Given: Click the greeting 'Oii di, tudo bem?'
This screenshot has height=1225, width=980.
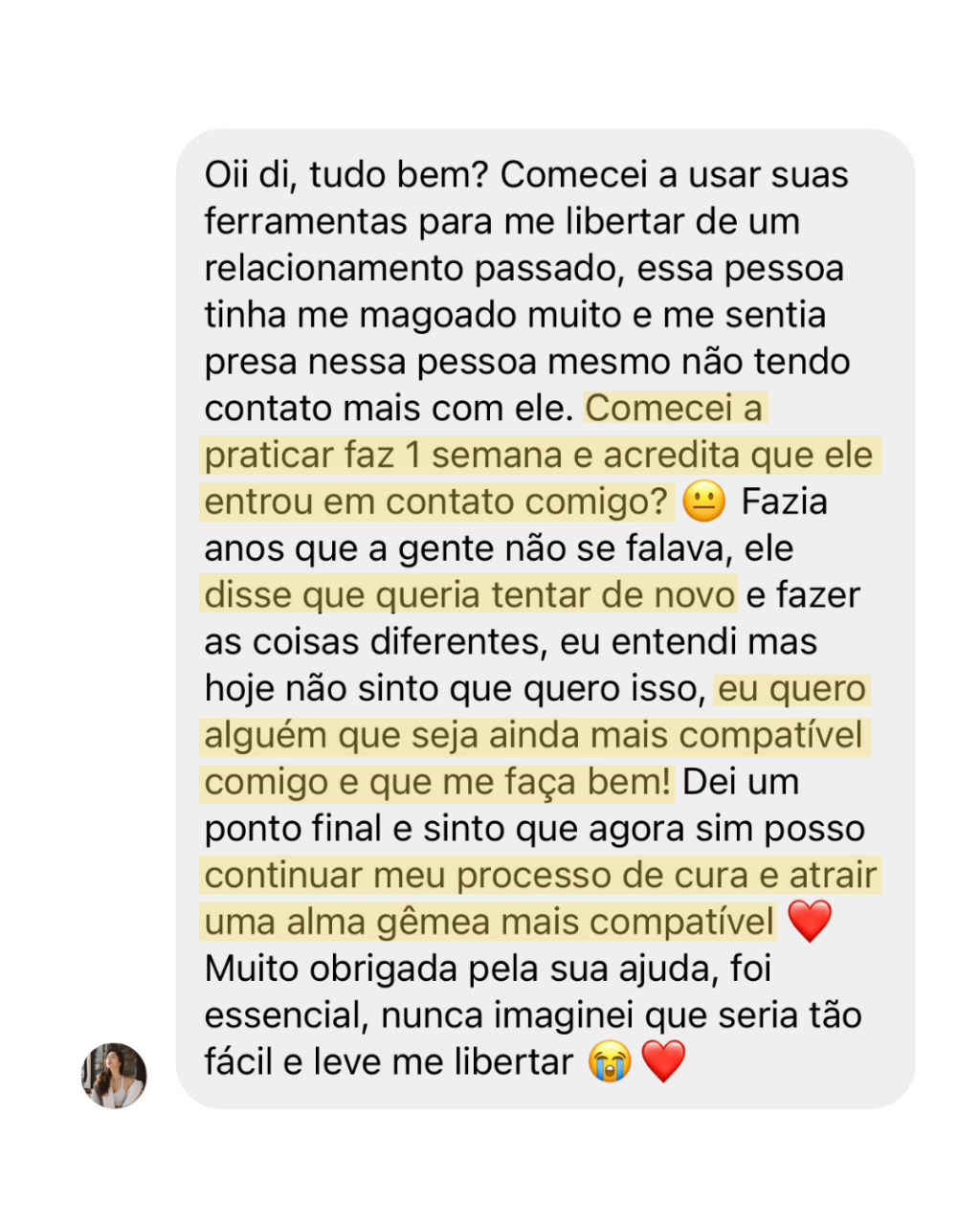Looking at the screenshot, I should [346, 175].
